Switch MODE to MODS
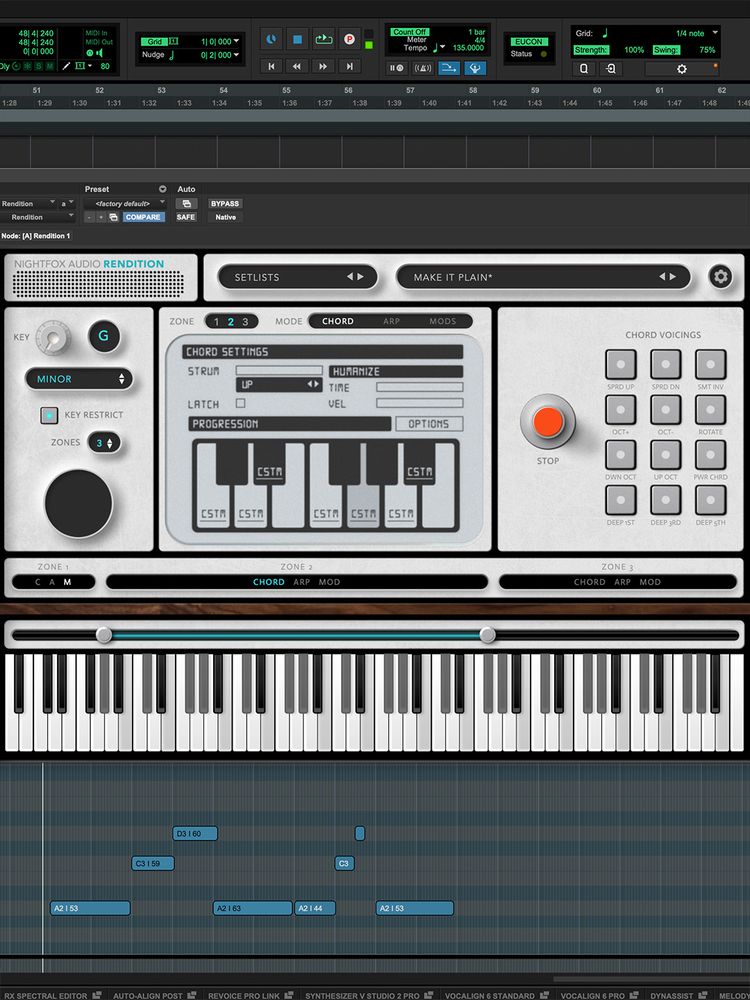 click(443, 321)
